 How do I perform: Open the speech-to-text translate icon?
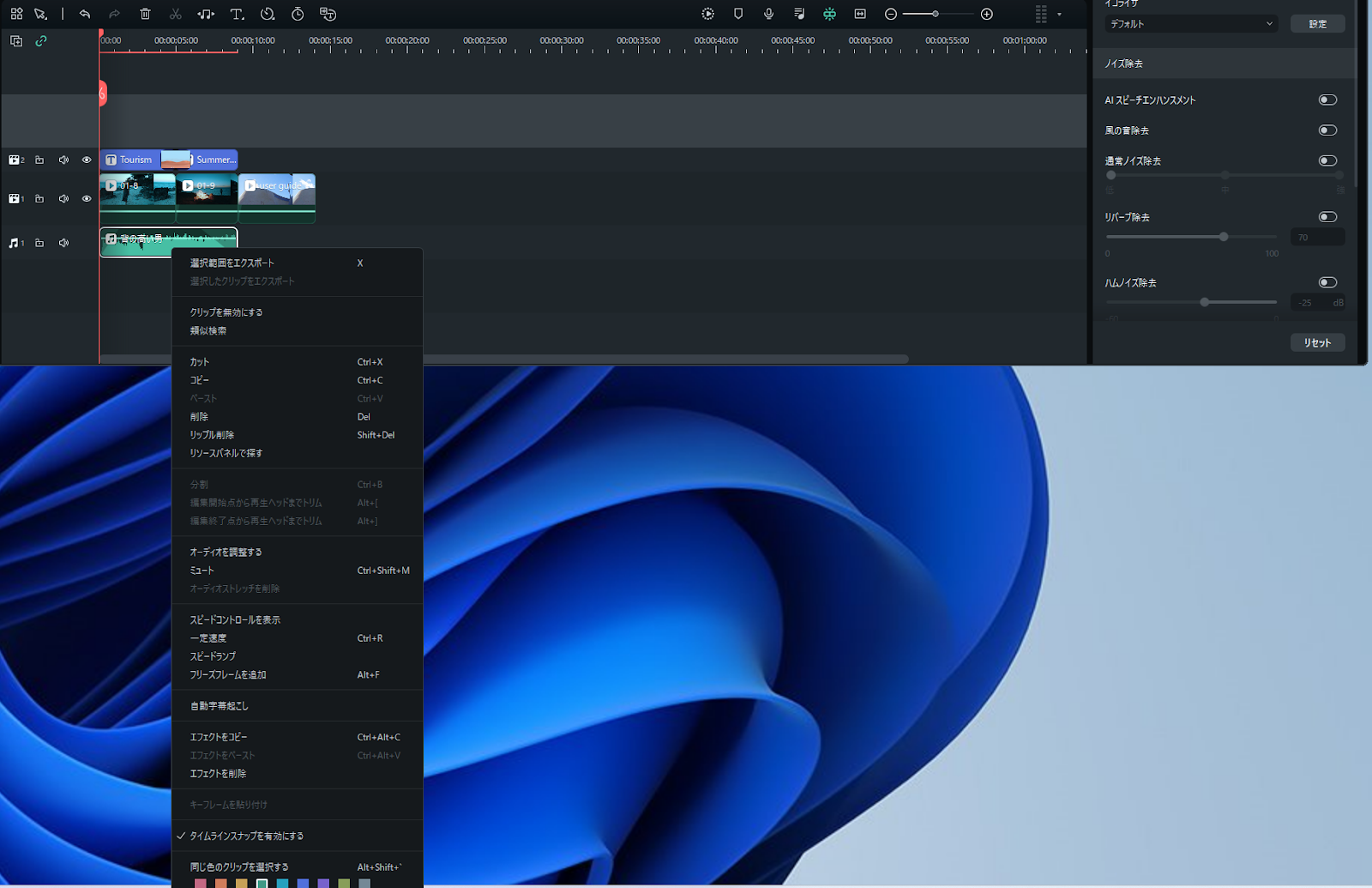(328, 14)
